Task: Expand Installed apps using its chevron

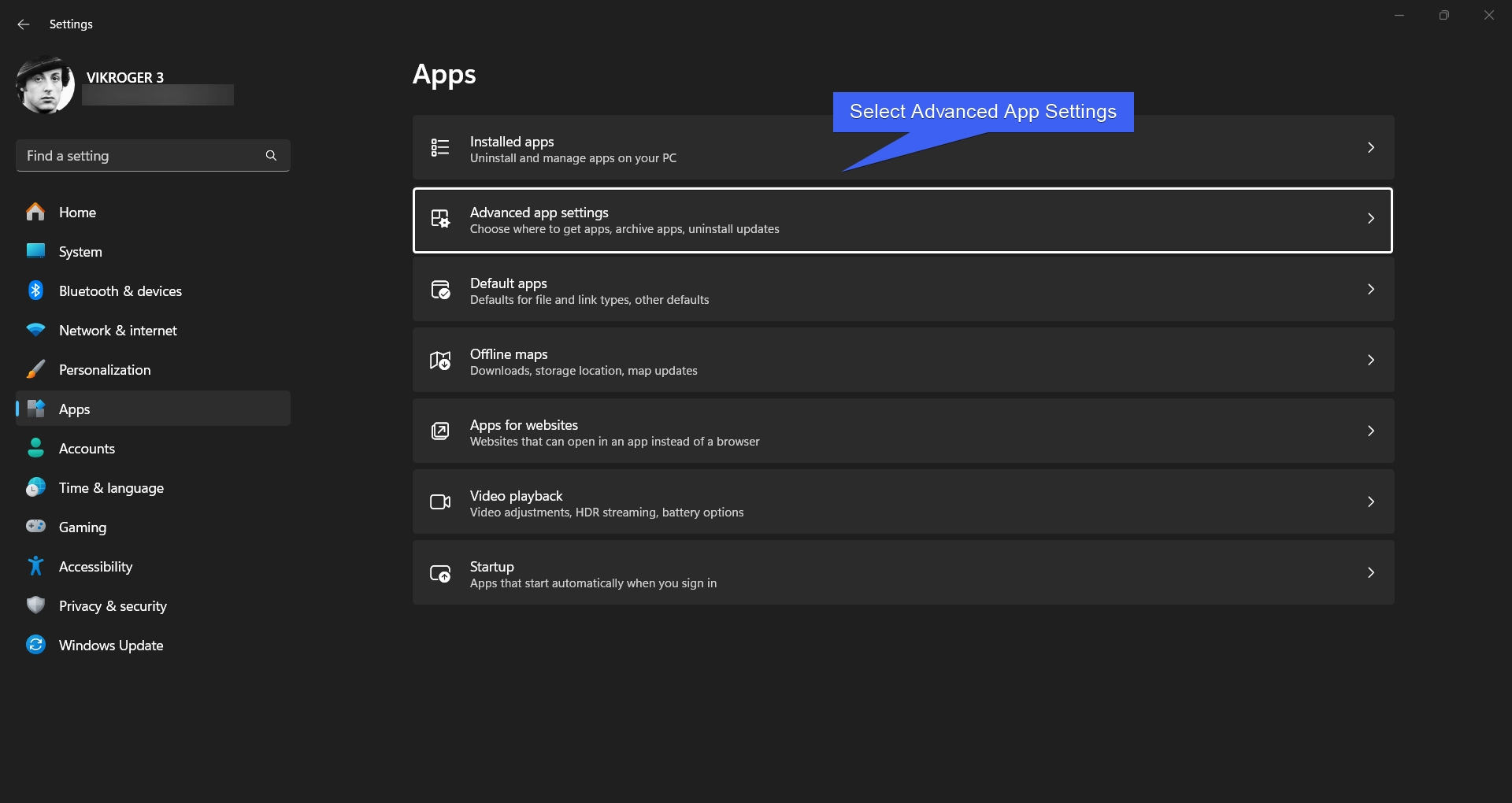Action: coord(1370,148)
